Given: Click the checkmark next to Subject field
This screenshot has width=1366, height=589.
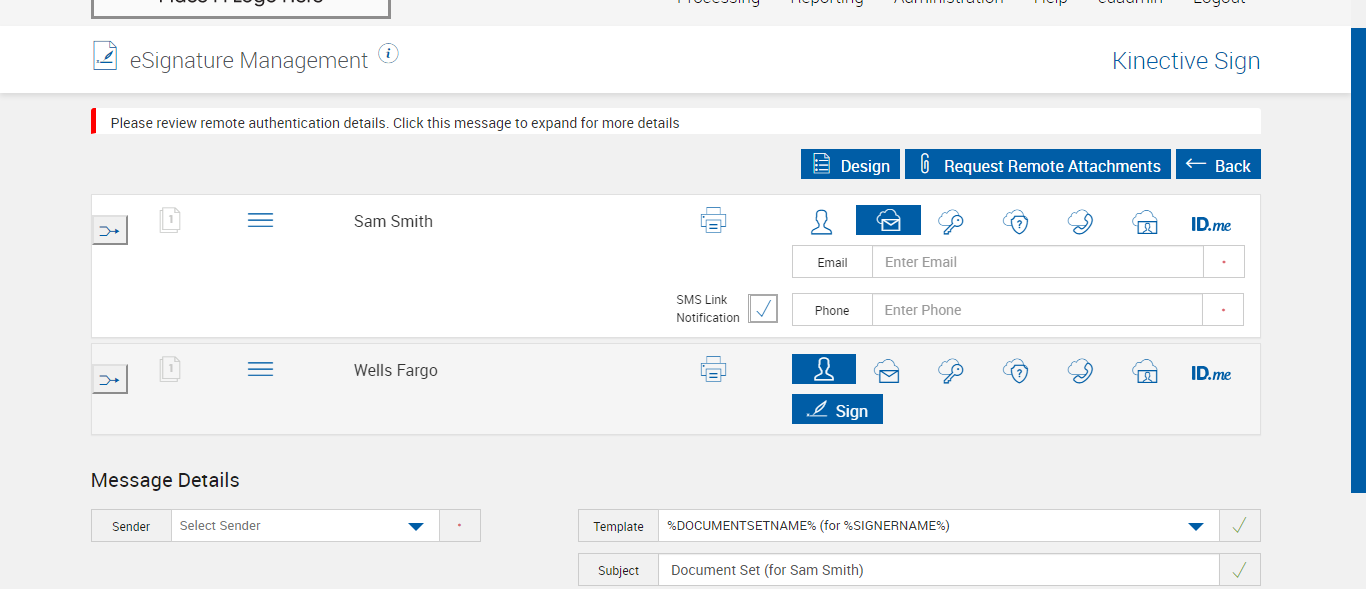Looking at the screenshot, I should tap(1240, 570).
